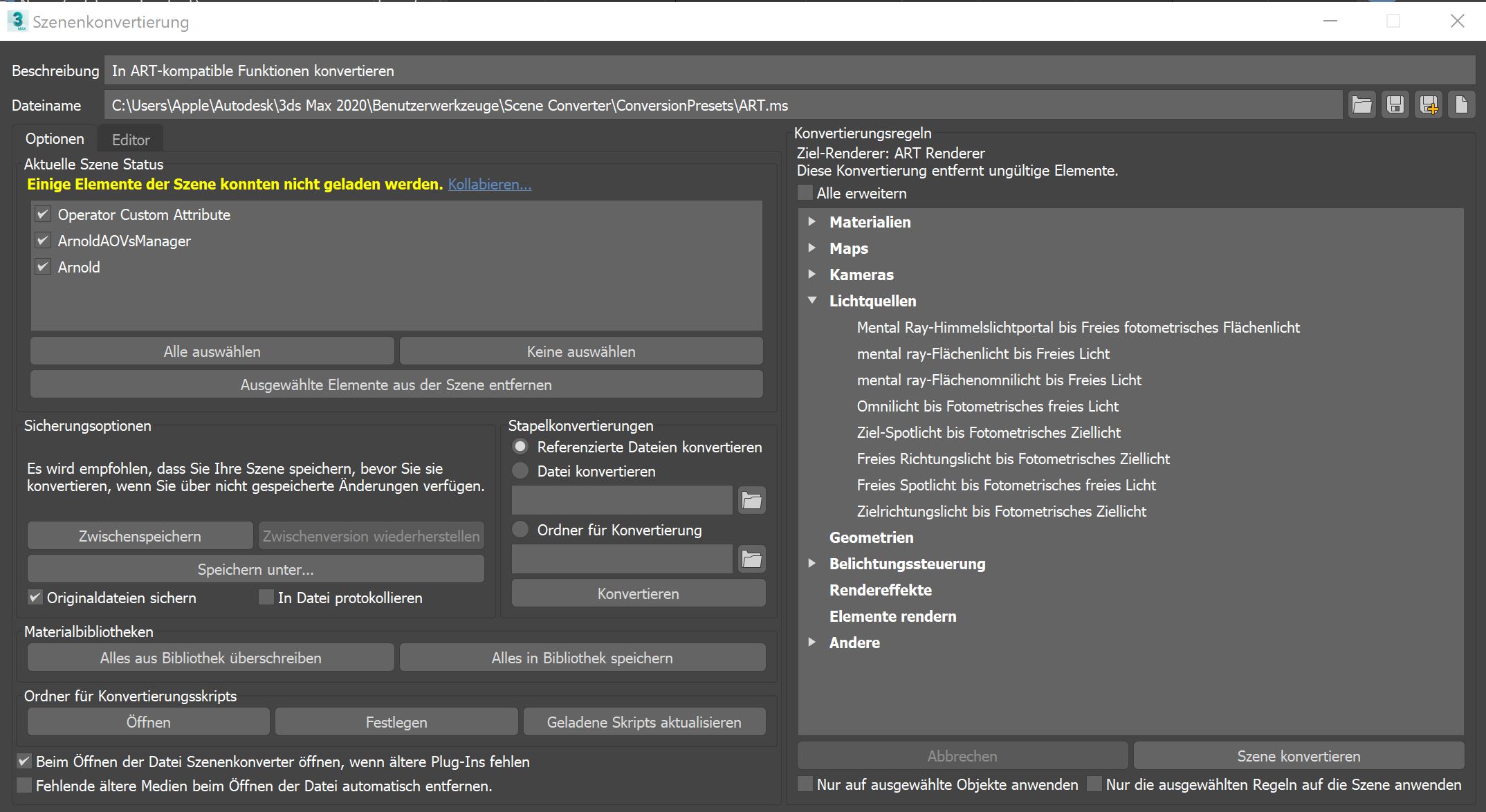Collapse the Lichtquellen rule group
Screen dimensions: 1486x812
point(812,301)
